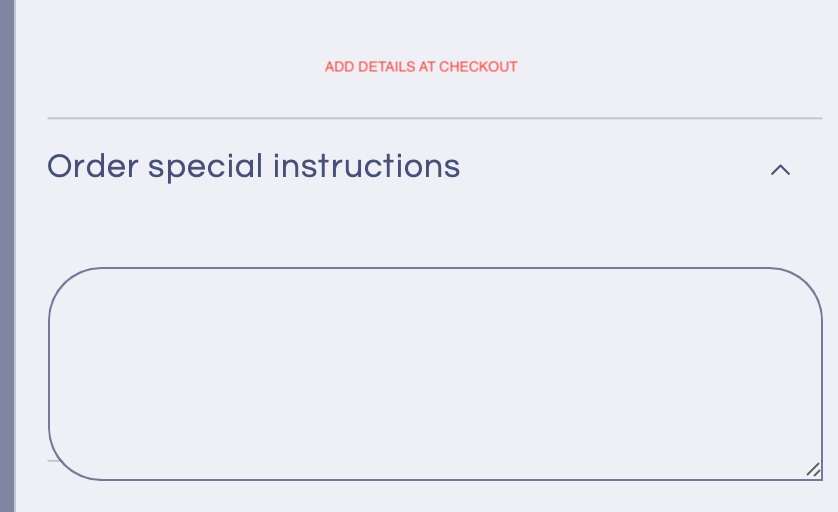This screenshot has height=512, width=838.
Task: Click the resize grip in textarea corner
Action: pos(813,470)
